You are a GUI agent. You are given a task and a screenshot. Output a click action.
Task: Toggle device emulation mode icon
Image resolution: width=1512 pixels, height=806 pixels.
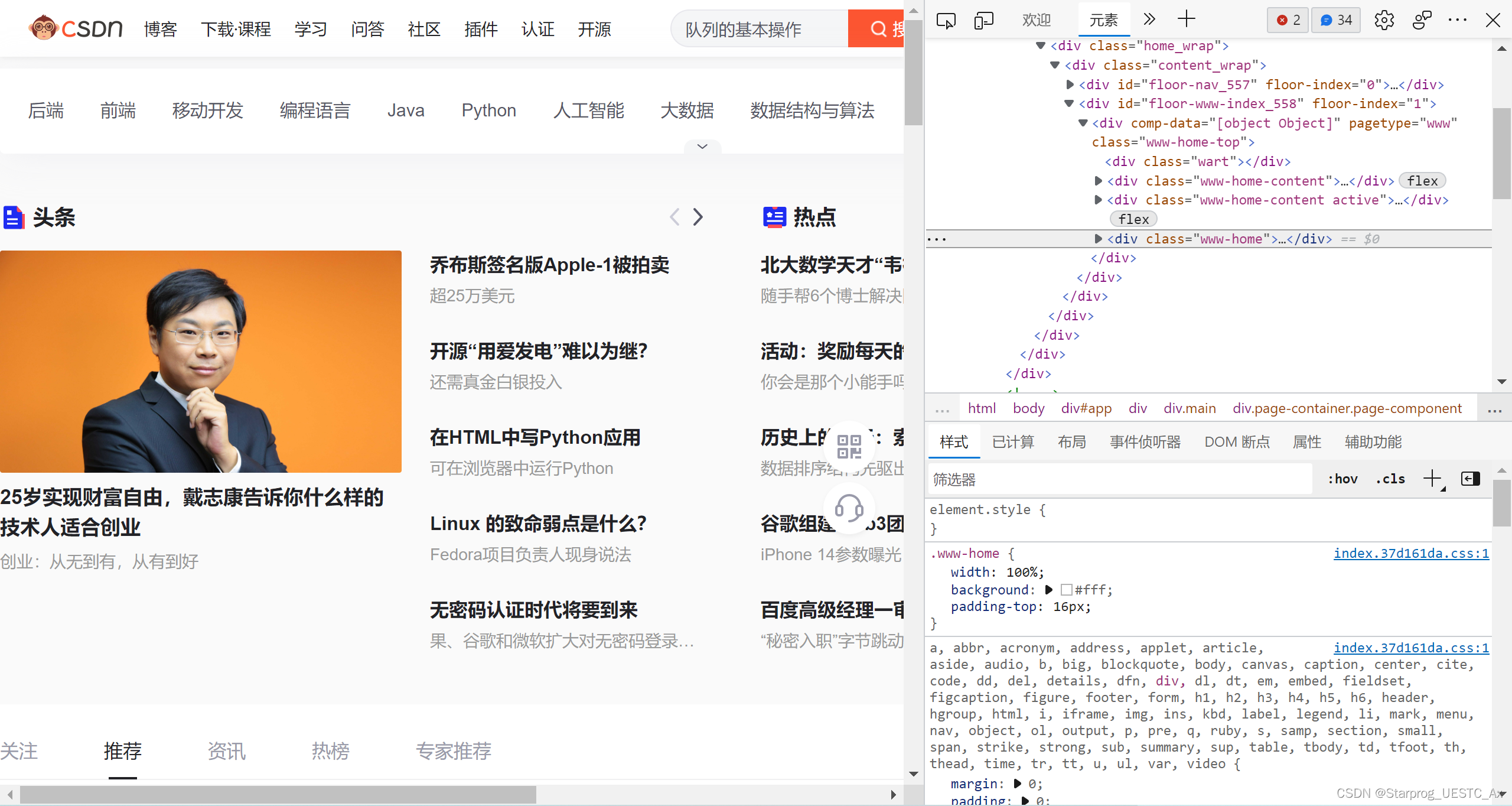[x=983, y=21]
